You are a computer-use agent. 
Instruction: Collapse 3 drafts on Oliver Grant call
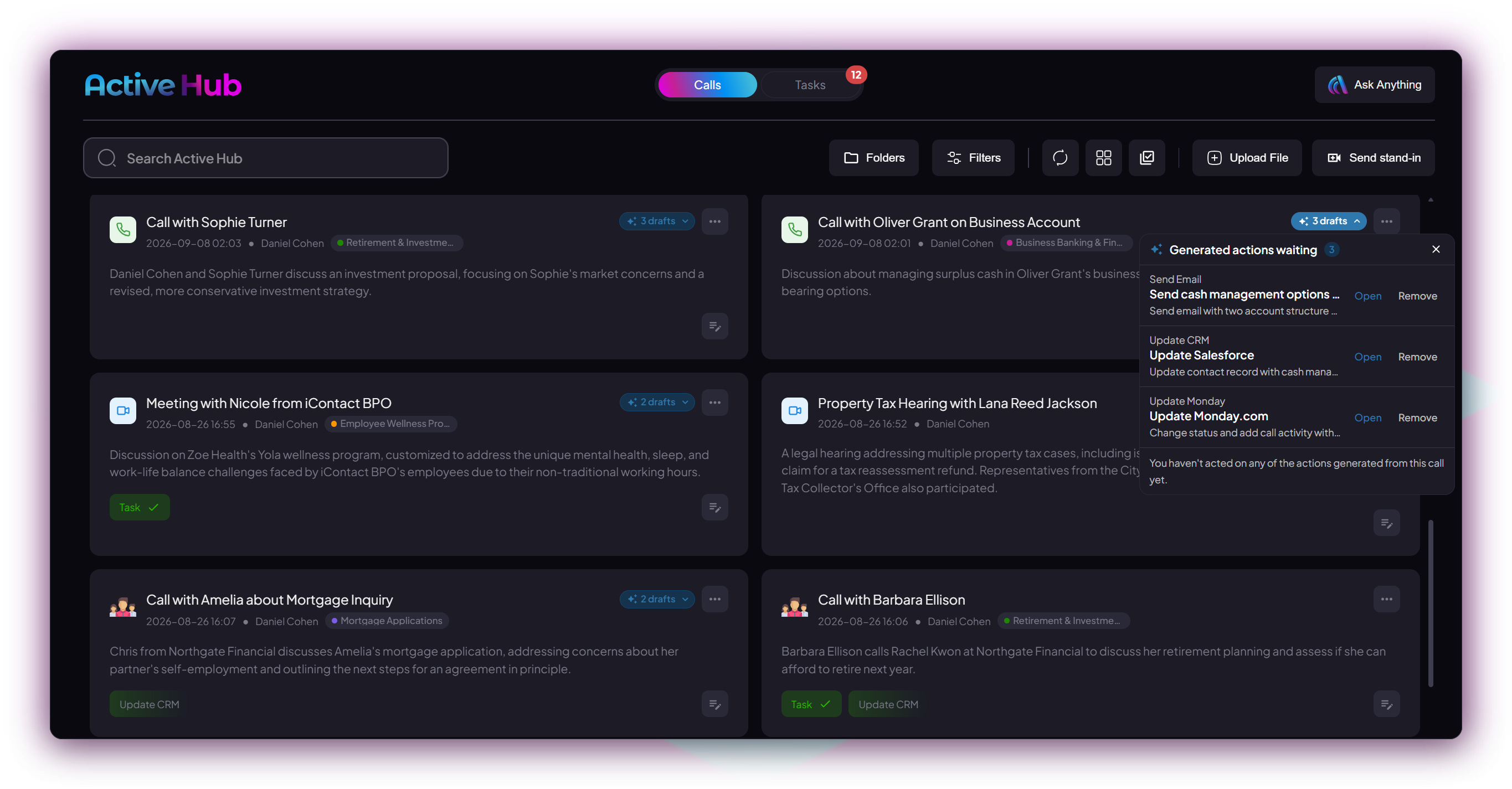pos(1328,221)
